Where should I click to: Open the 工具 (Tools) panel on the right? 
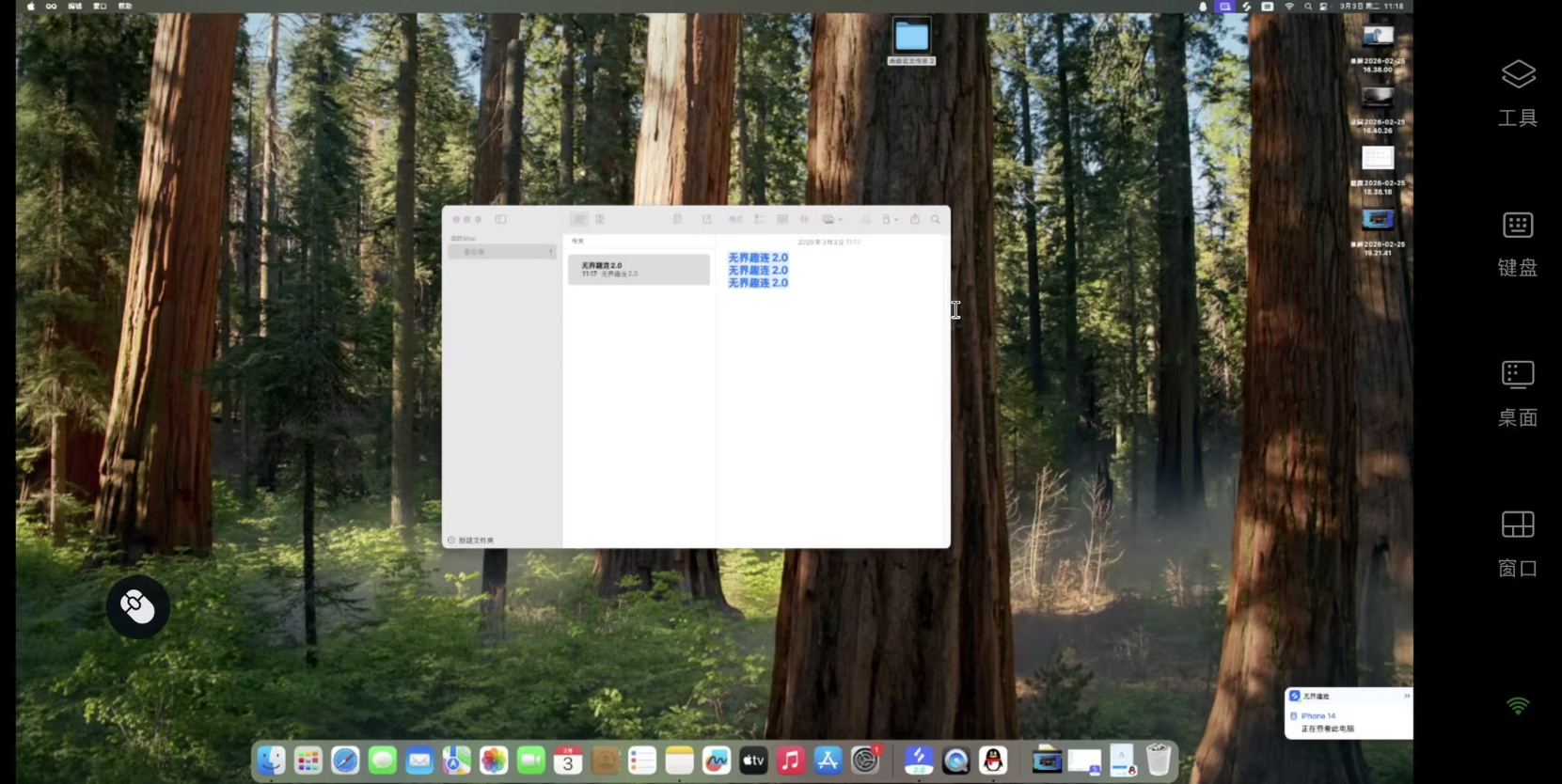[x=1517, y=92]
